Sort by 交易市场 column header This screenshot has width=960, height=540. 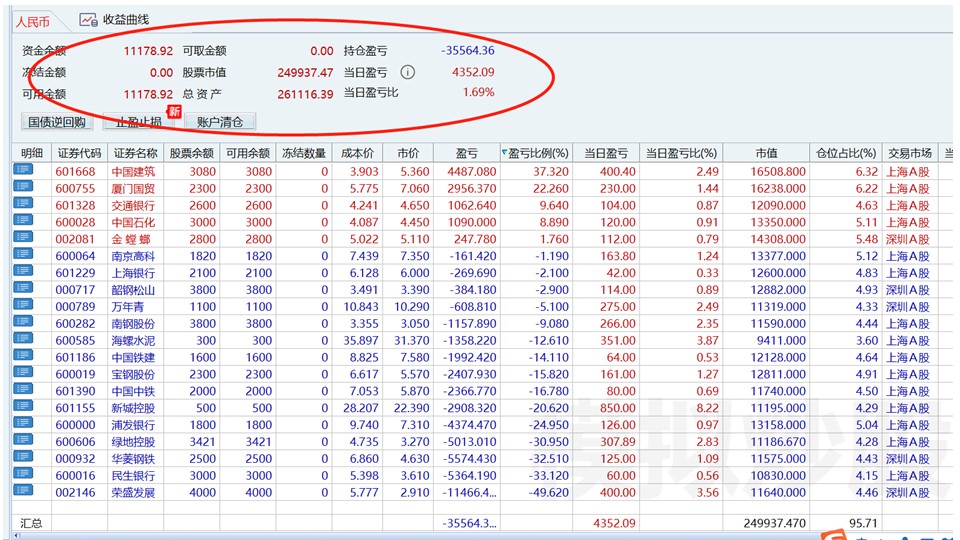(x=910, y=153)
